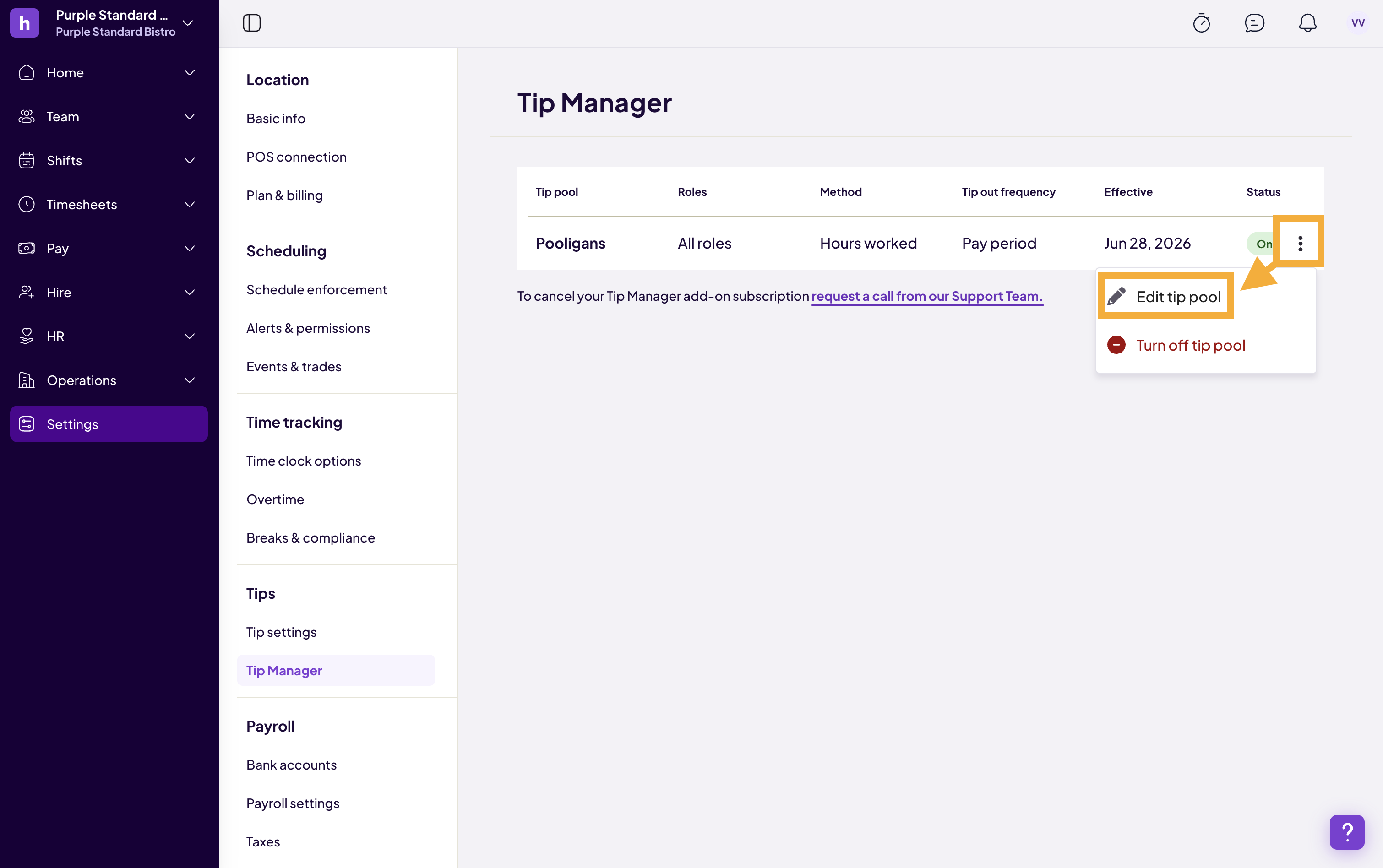Click the Timesheets clock icon in sidebar
The height and width of the screenshot is (868, 1383).
click(x=27, y=204)
